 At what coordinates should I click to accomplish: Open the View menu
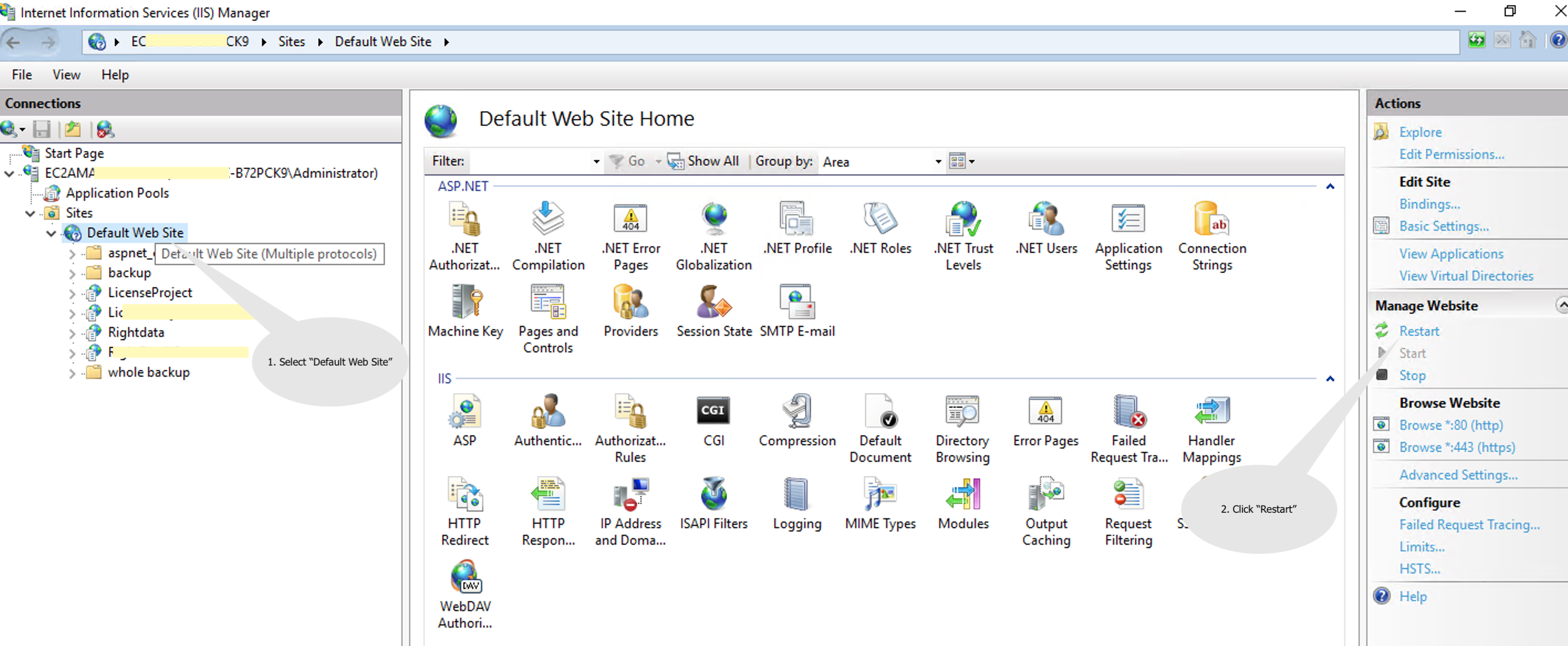point(66,74)
